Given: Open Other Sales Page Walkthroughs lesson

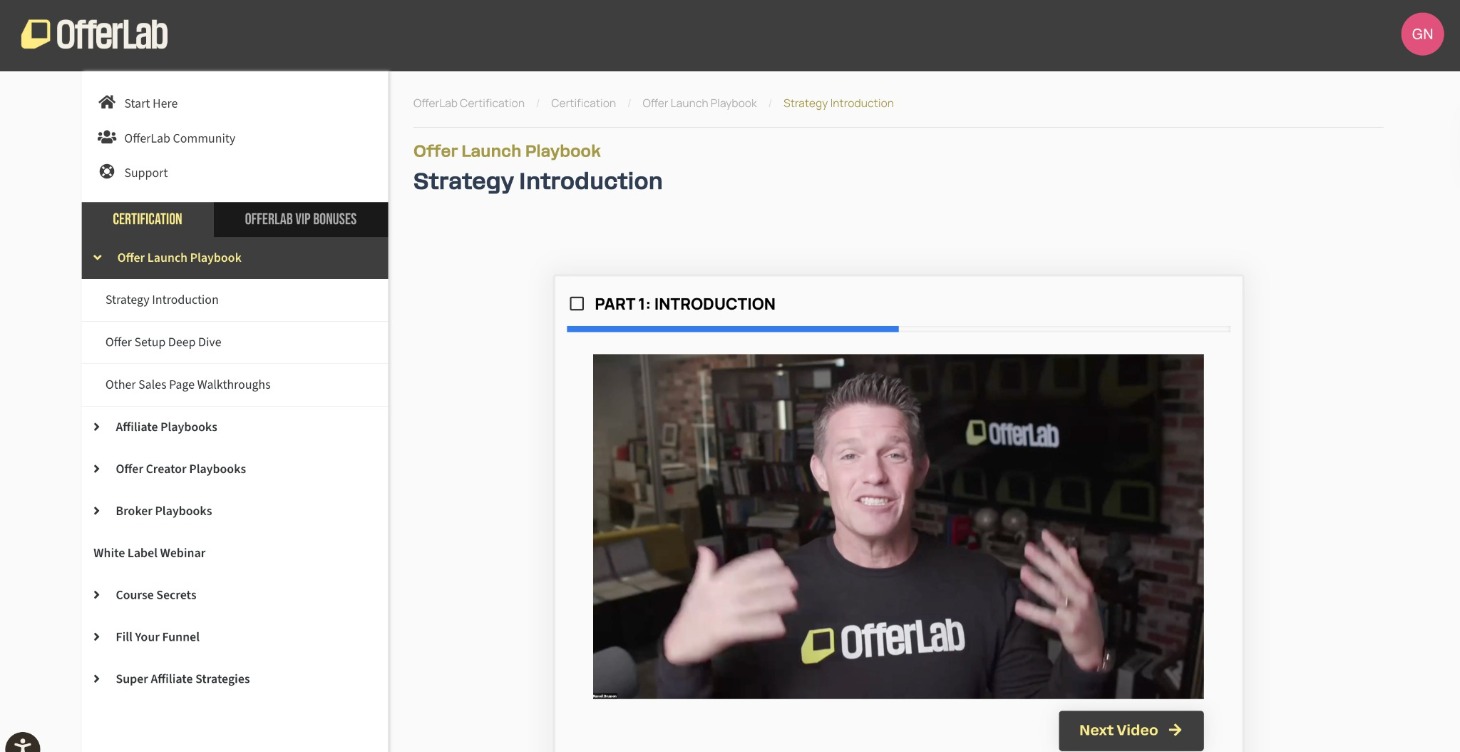Looking at the screenshot, I should (188, 385).
